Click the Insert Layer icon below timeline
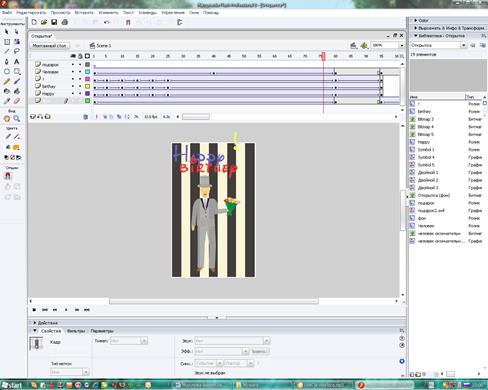 tap(33, 117)
